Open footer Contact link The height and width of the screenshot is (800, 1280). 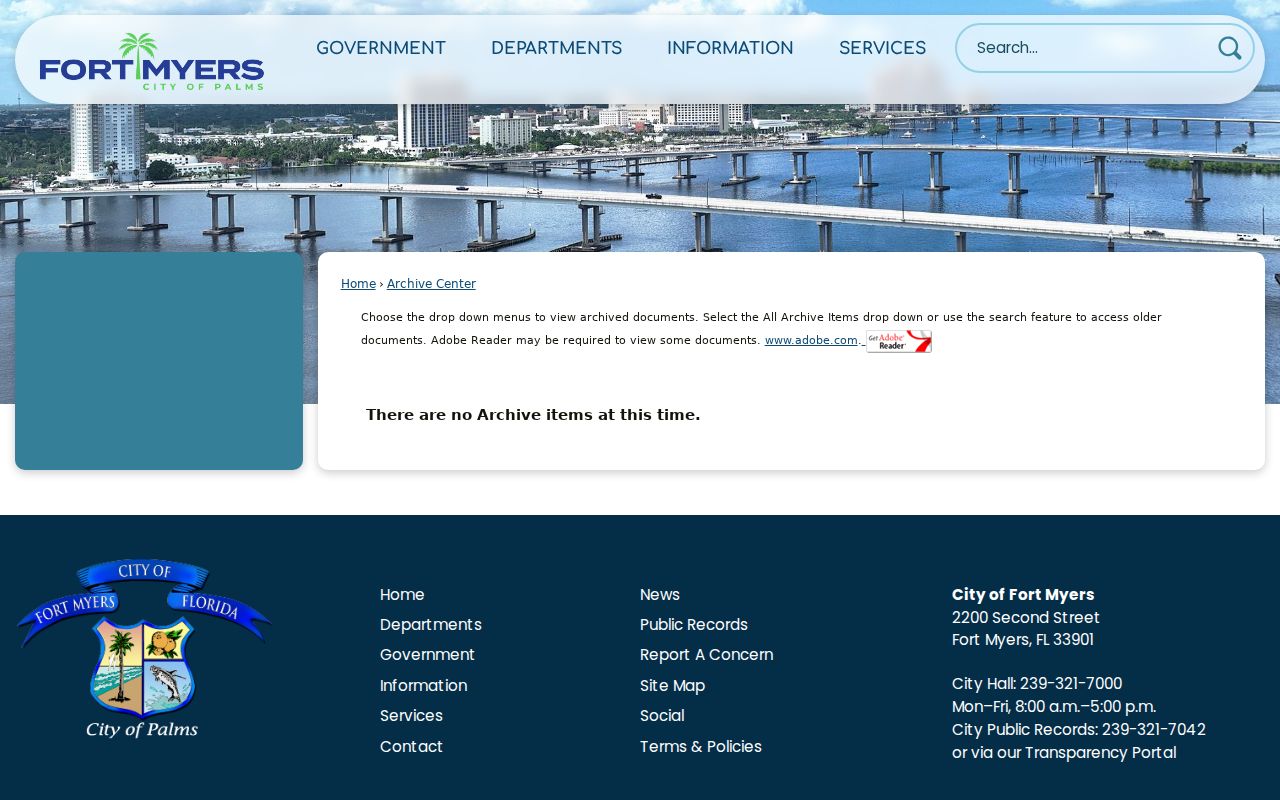click(411, 746)
